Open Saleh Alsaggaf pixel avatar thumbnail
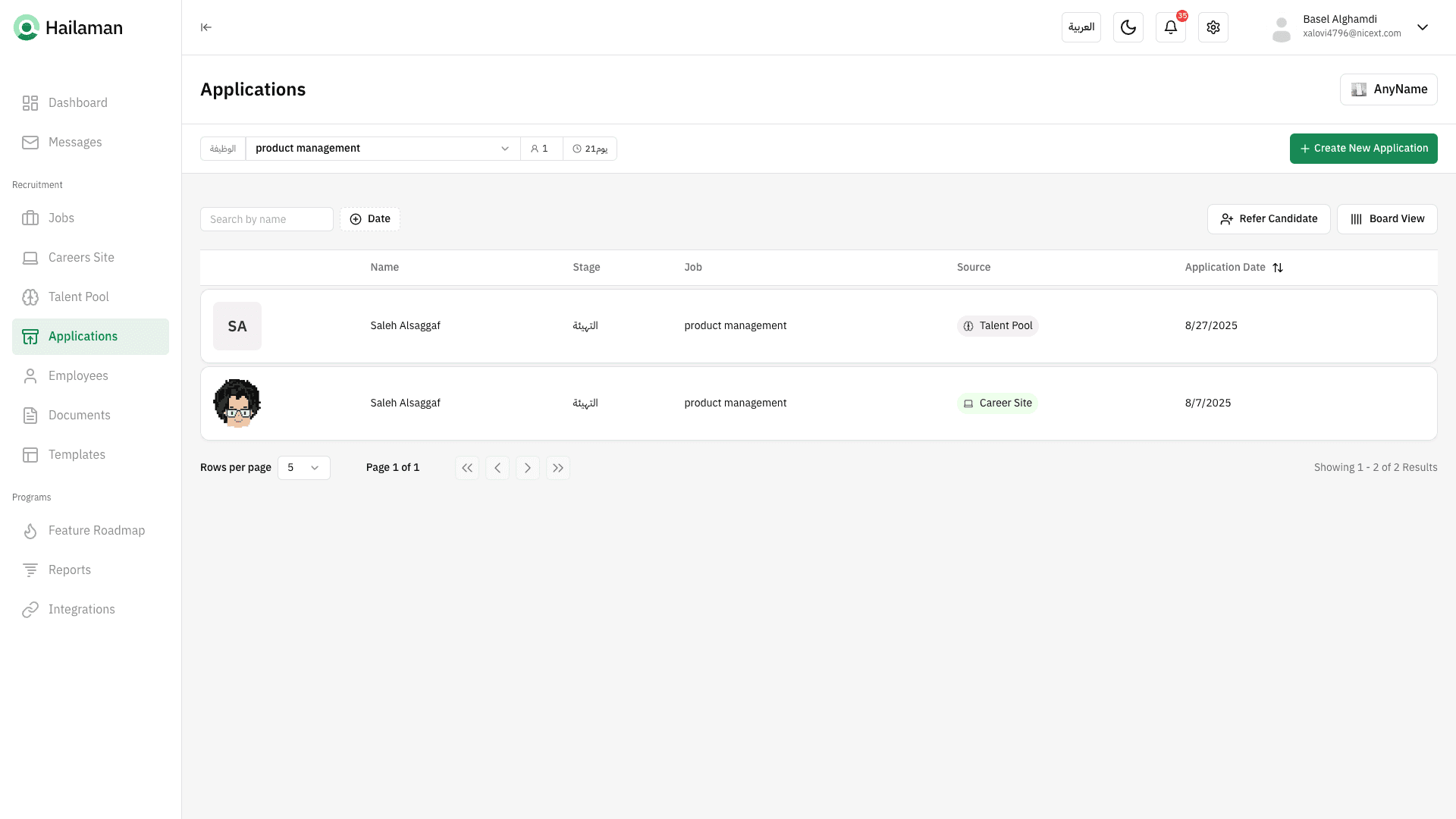The width and height of the screenshot is (1456, 819). pyautogui.click(x=237, y=403)
